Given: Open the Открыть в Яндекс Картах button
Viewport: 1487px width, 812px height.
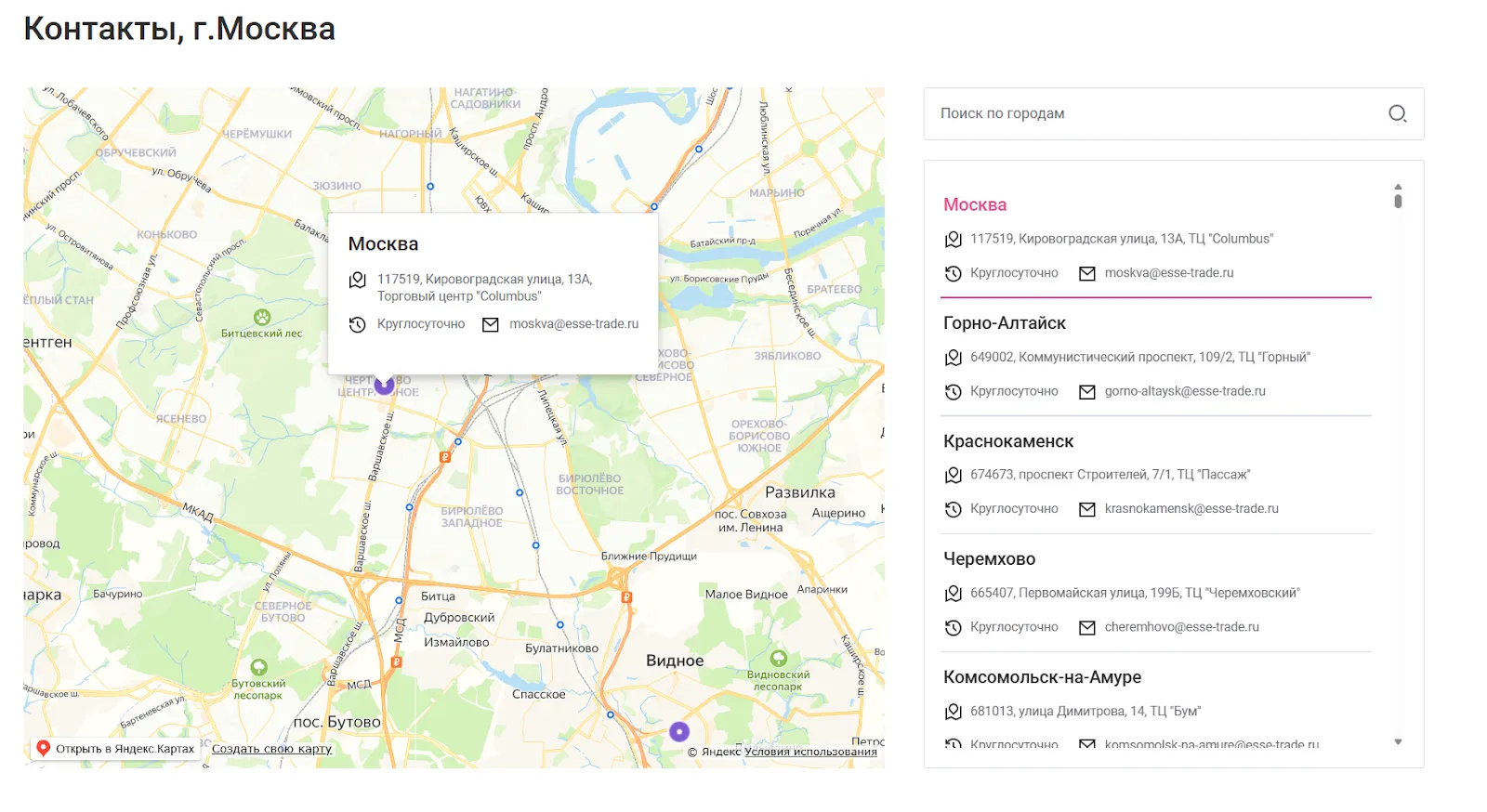Looking at the screenshot, I should click(x=116, y=748).
